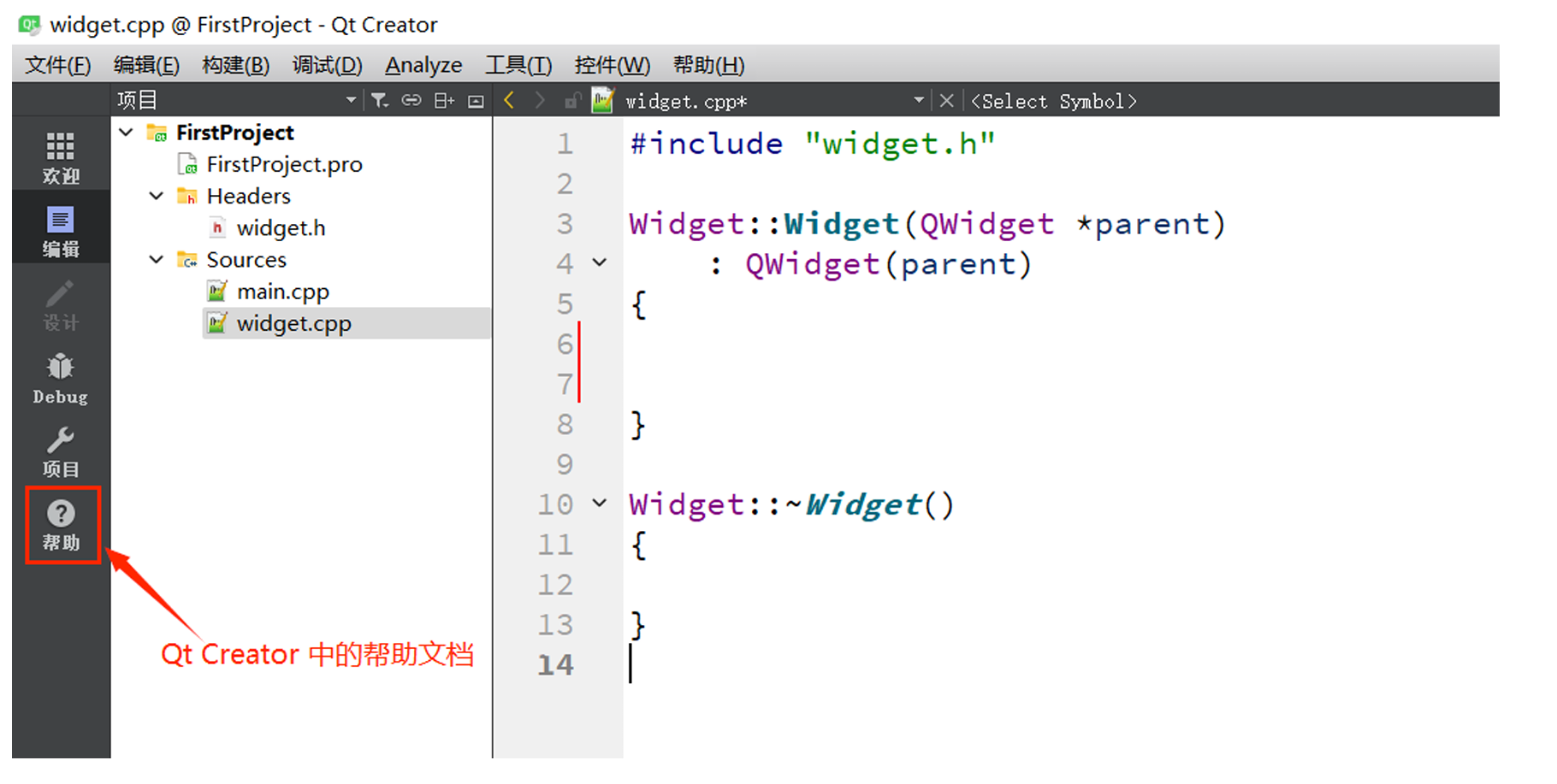Open the 控件(W) menu
1557x784 pixels.
point(612,65)
